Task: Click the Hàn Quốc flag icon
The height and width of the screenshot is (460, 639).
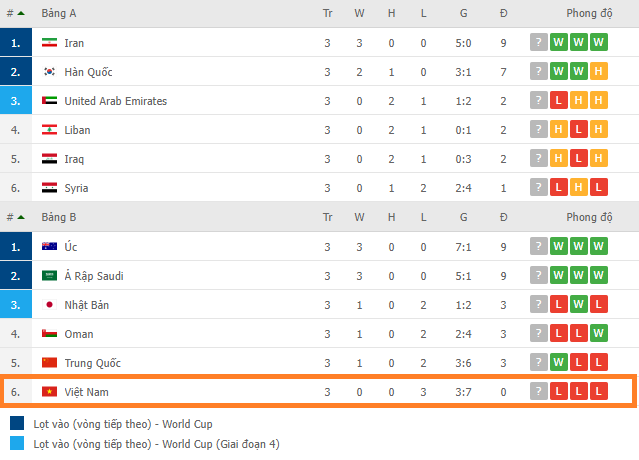Action: (x=49, y=72)
